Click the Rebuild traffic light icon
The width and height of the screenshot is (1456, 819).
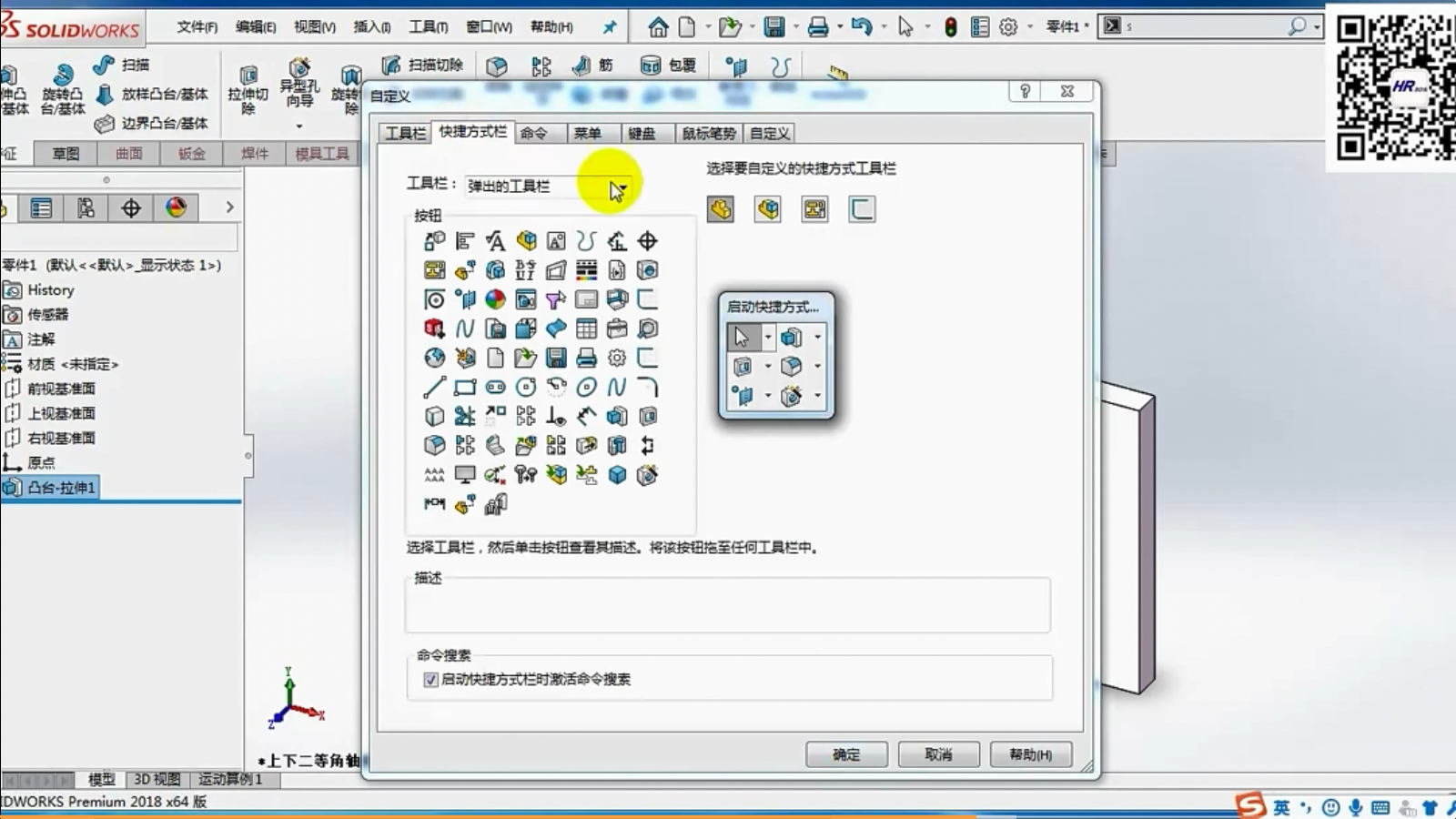(x=950, y=27)
